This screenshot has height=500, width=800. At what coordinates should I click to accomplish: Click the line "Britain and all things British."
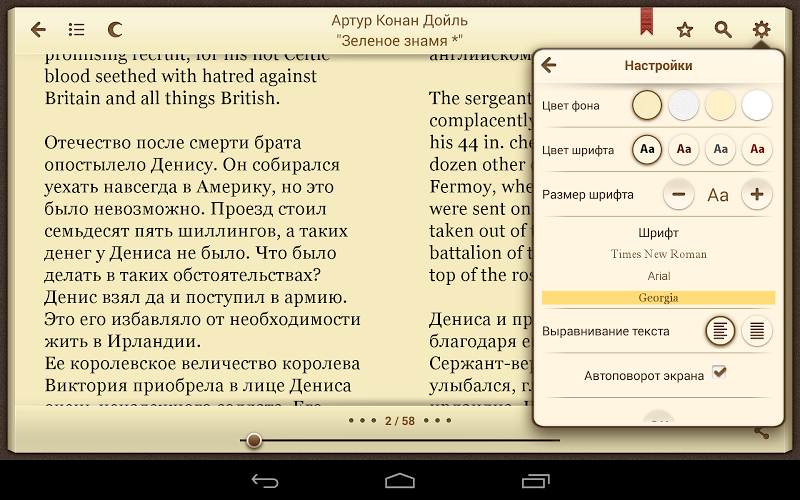tap(162, 98)
